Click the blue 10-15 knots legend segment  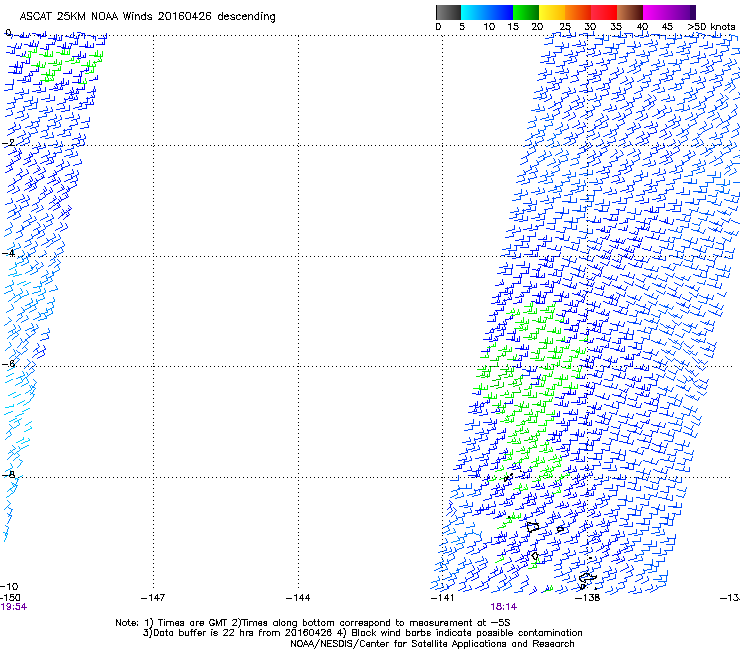(500, 12)
